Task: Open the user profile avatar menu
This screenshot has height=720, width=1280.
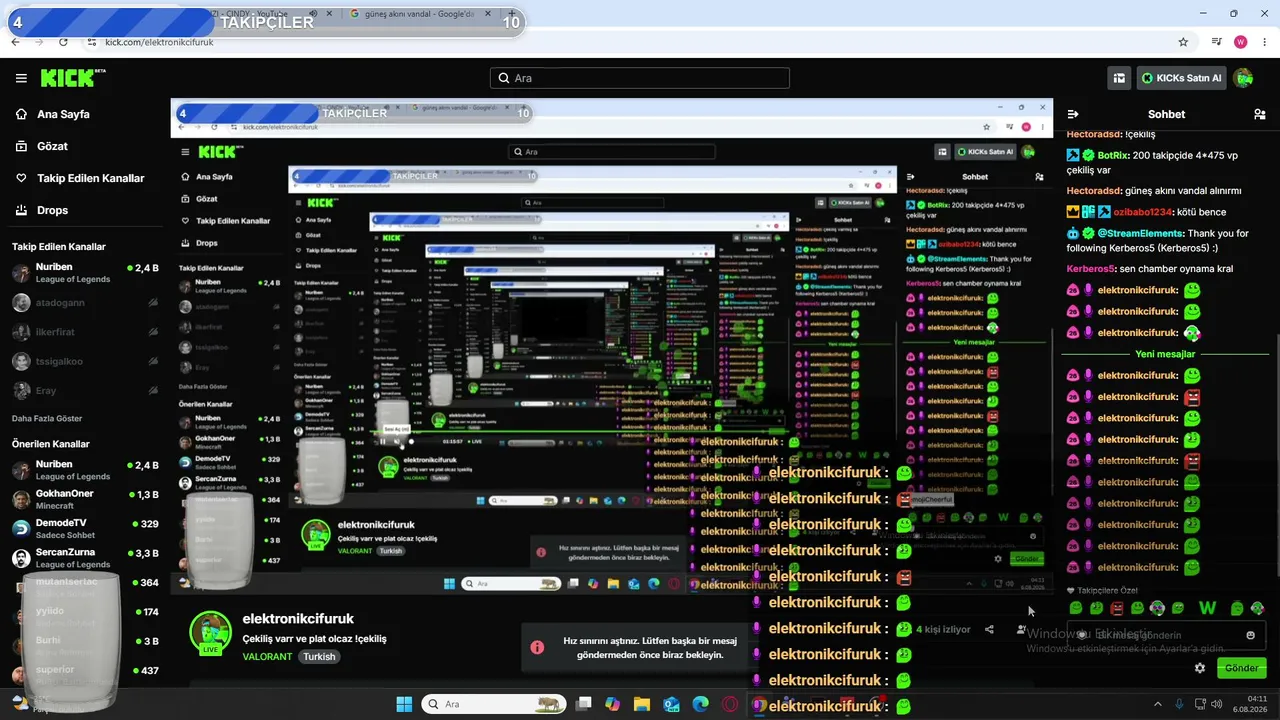Action: tap(1244, 78)
